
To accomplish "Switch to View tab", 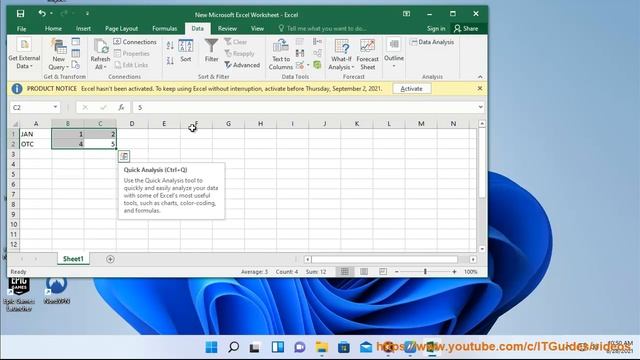I will pos(257,29).
